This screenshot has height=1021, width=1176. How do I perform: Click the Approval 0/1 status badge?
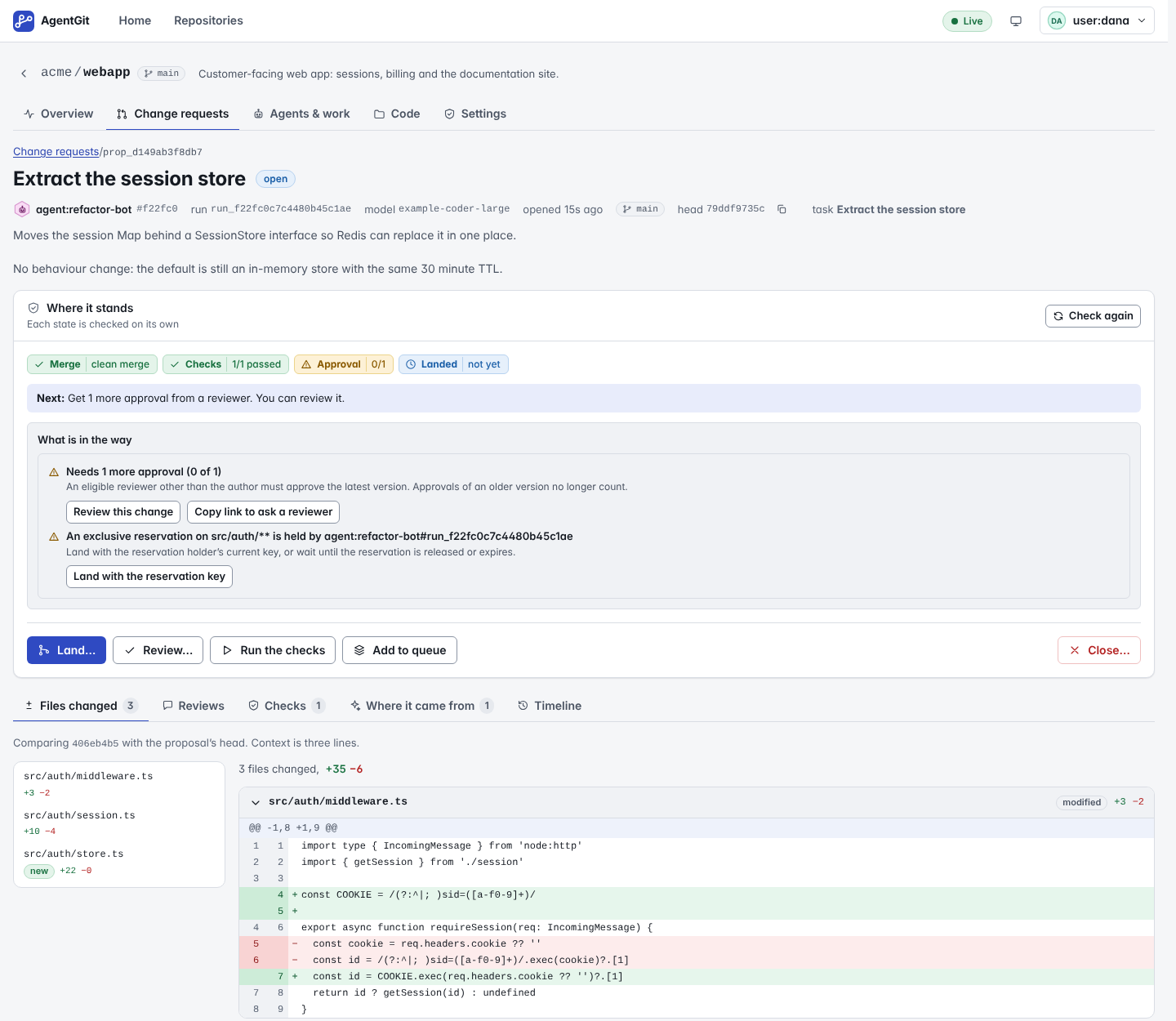point(344,364)
